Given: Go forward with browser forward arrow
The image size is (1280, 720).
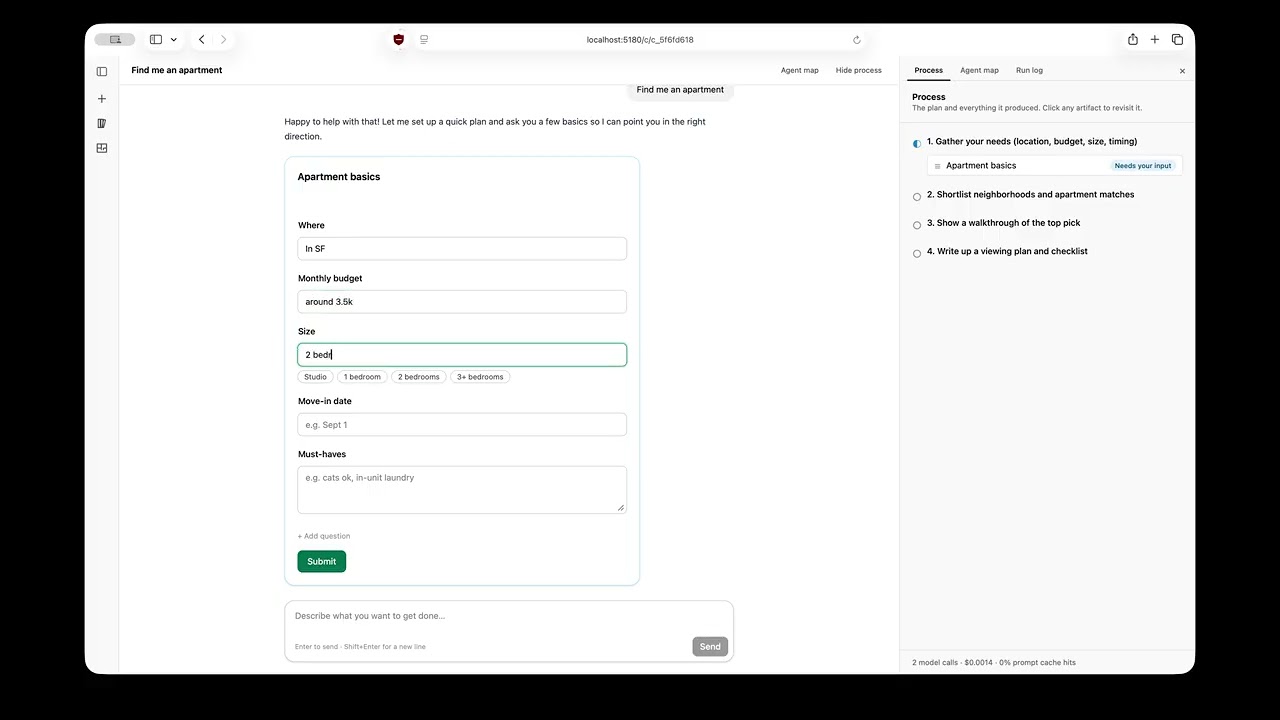Looking at the screenshot, I should click(x=223, y=40).
